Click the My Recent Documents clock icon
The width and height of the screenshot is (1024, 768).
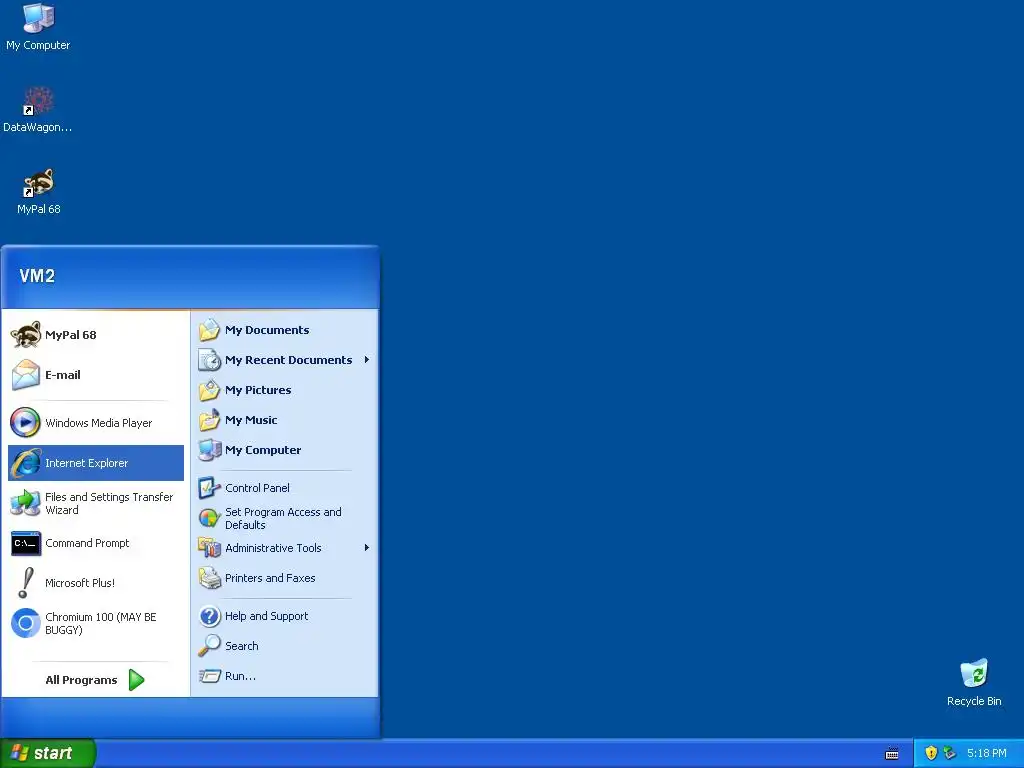coord(209,360)
